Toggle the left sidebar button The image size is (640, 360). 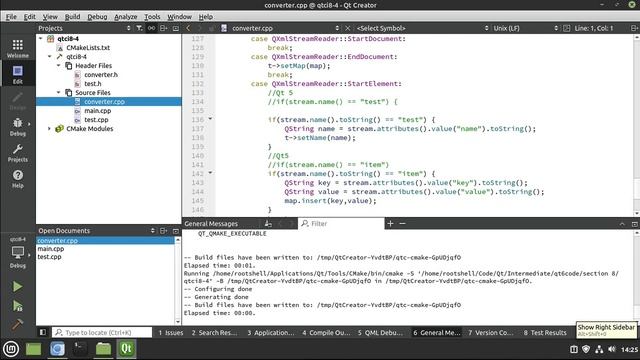click(42, 332)
